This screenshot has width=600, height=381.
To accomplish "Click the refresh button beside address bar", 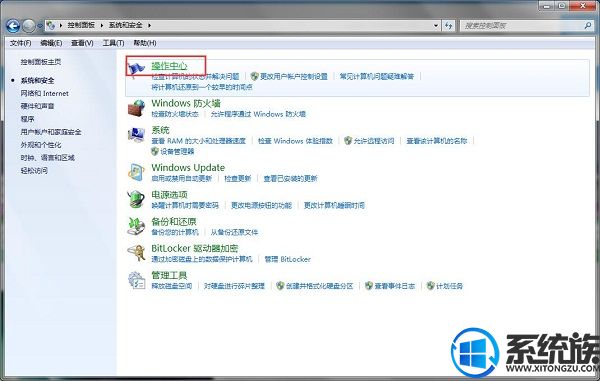I will pyautogui.click(x=448, y=26).
